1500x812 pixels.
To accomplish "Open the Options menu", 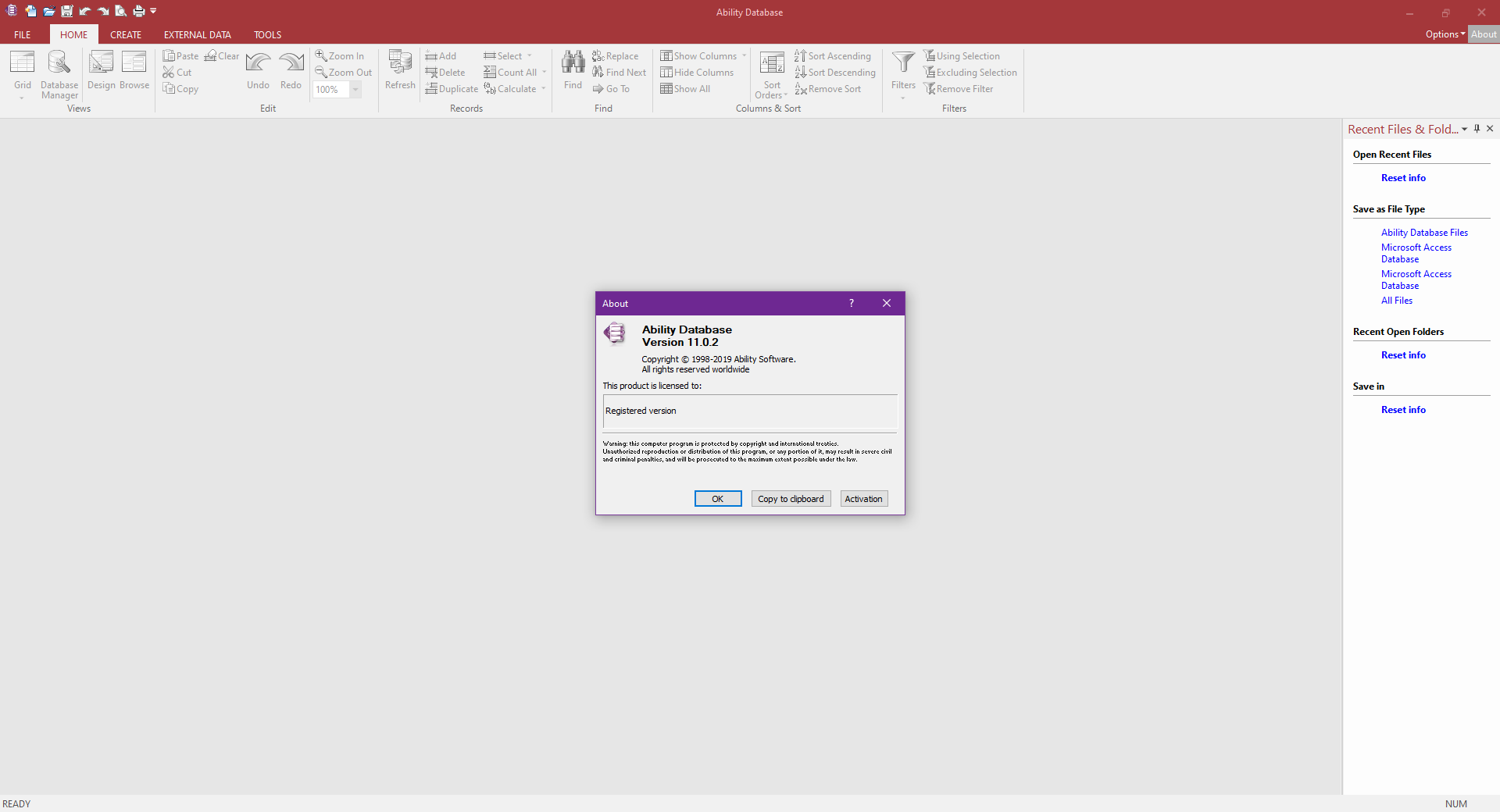I will coord(1445,34).
